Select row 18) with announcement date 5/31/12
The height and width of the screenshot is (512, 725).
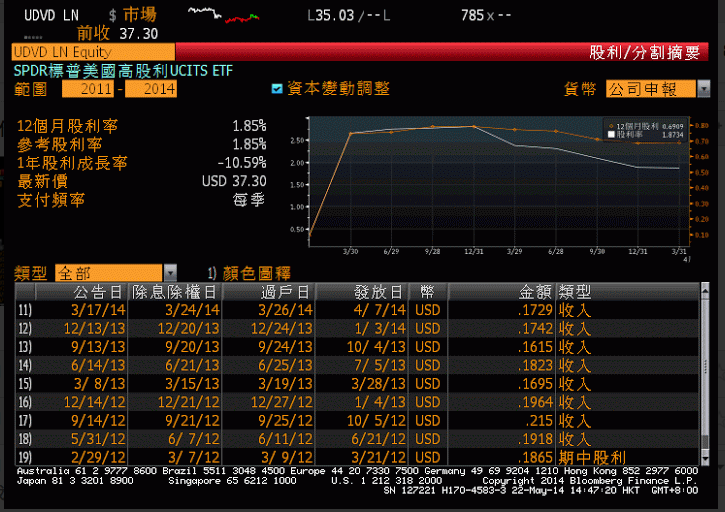357,439
